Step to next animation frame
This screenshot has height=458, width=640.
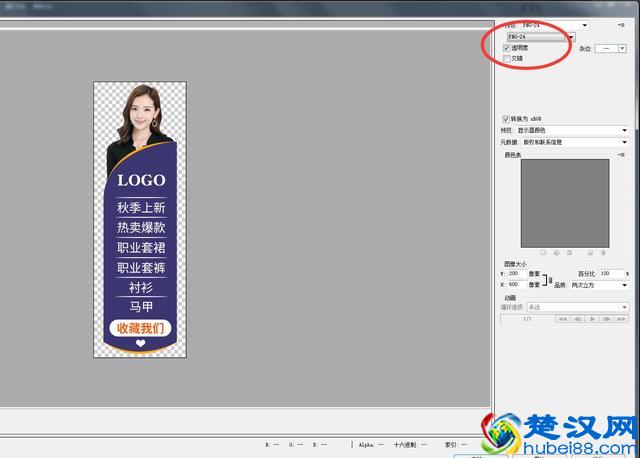[x=606, y=318]
